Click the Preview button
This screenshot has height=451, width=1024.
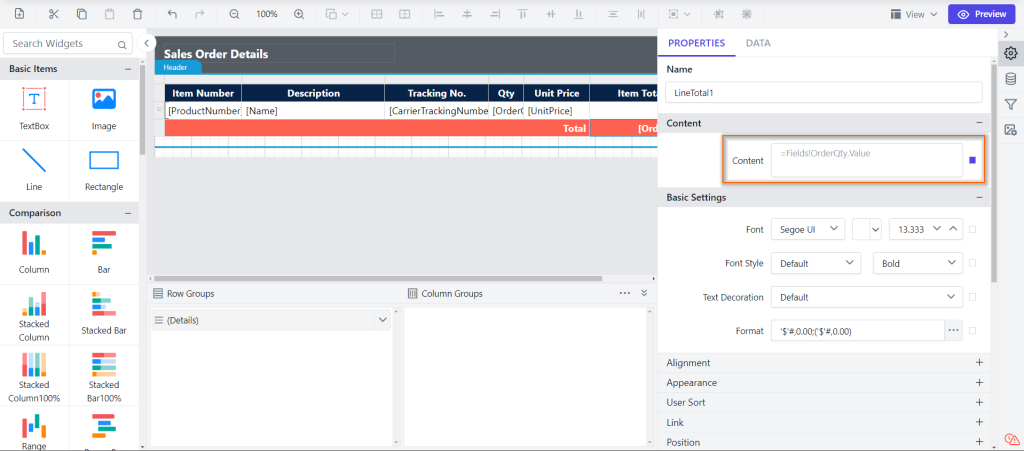pyautogui.click(x=982, y=14)
